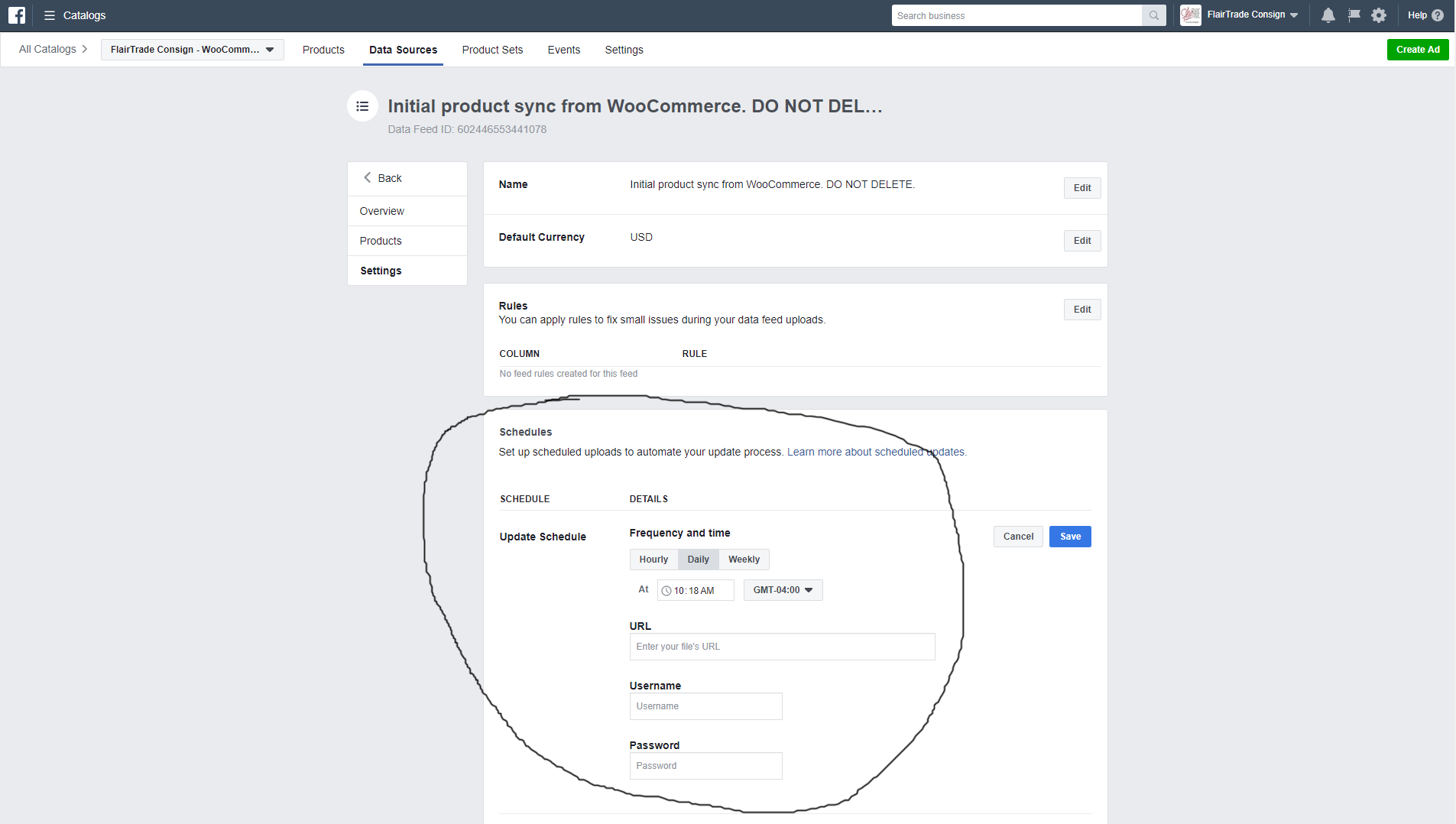Click the Create Ad button
The height and width of the screenshot is (824, 1456).
[1418, 50]
